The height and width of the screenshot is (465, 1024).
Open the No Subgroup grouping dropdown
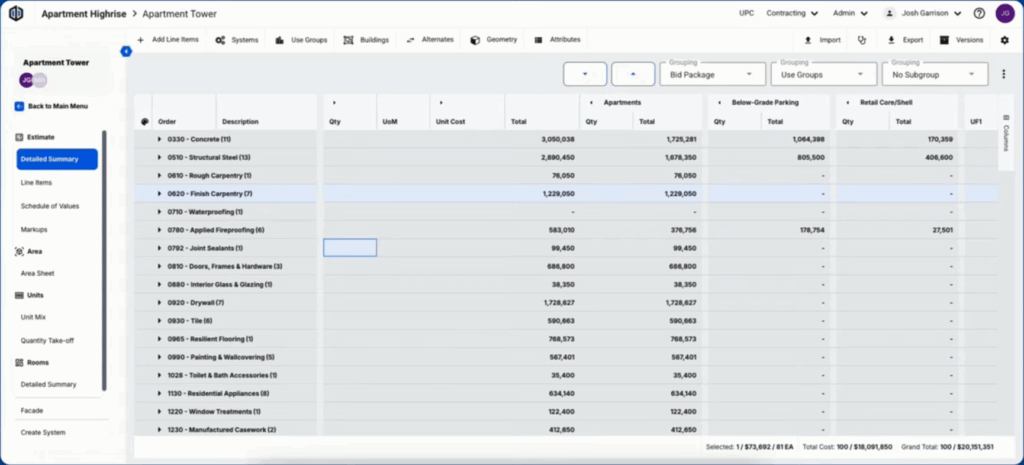pyautogui.click(x=935, y=74)
